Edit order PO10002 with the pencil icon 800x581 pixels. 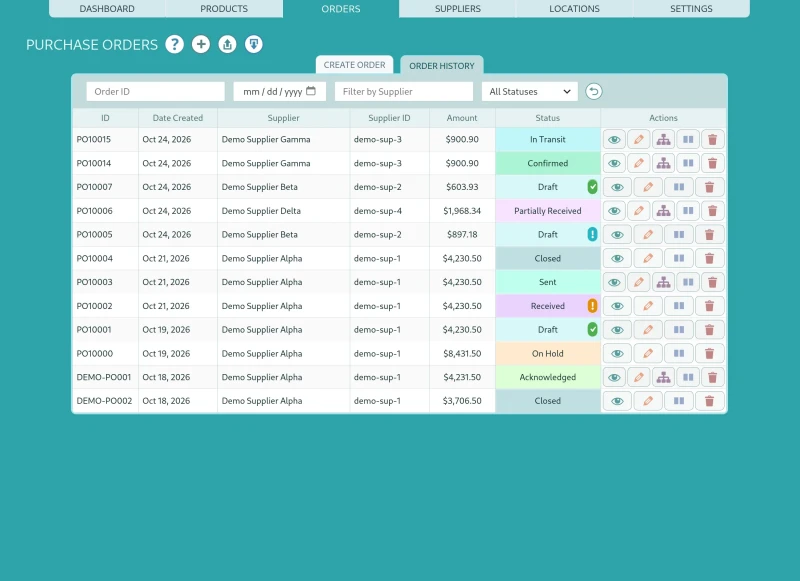(648, 306)
